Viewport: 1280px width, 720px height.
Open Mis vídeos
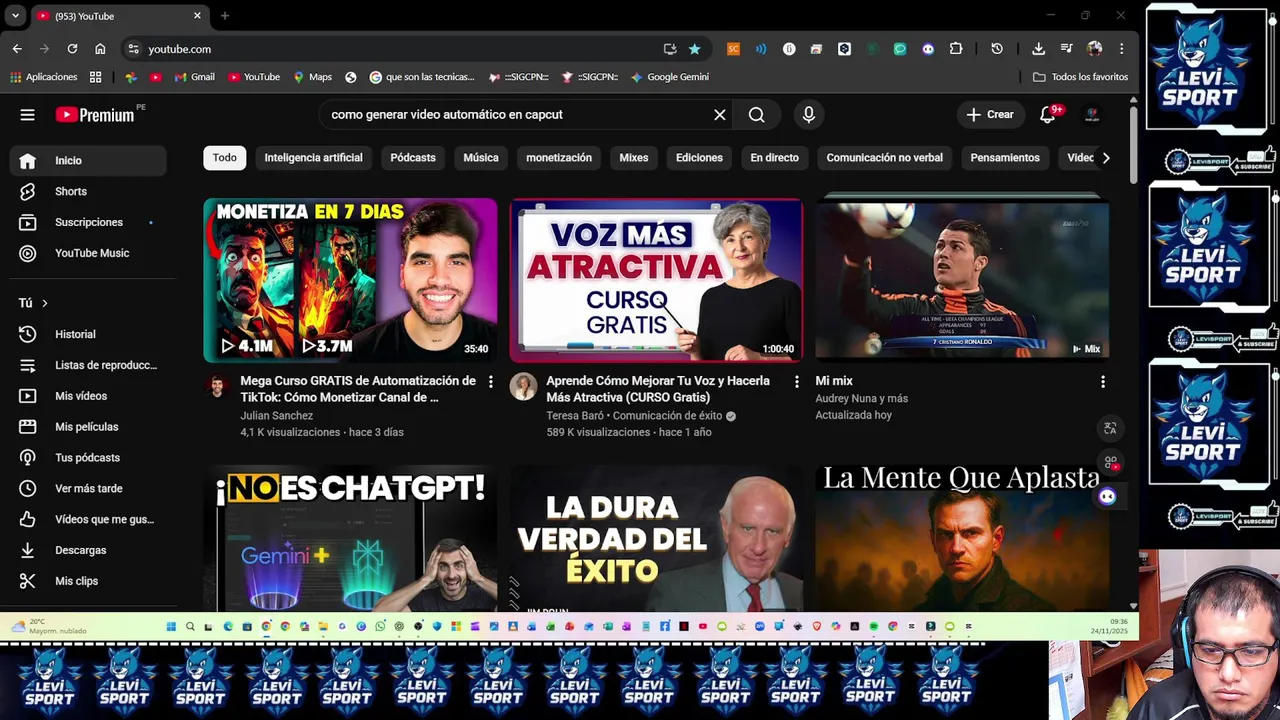[88, 396]
